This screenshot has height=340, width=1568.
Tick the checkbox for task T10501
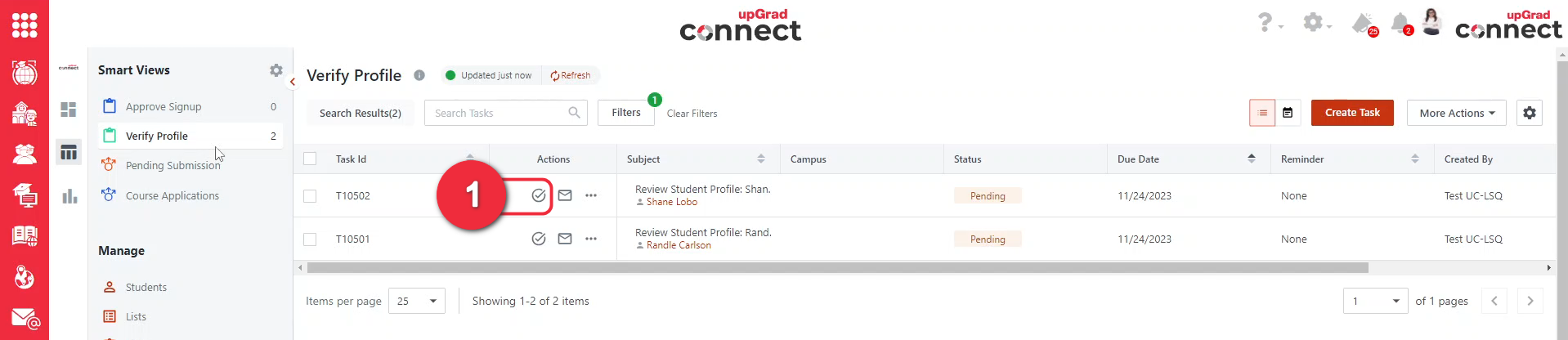(x=310, y=239)
